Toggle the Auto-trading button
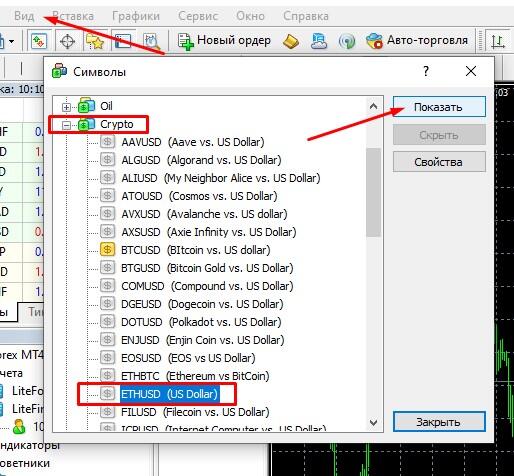Screen dimensions: 514x476 [x=417, y=41]
